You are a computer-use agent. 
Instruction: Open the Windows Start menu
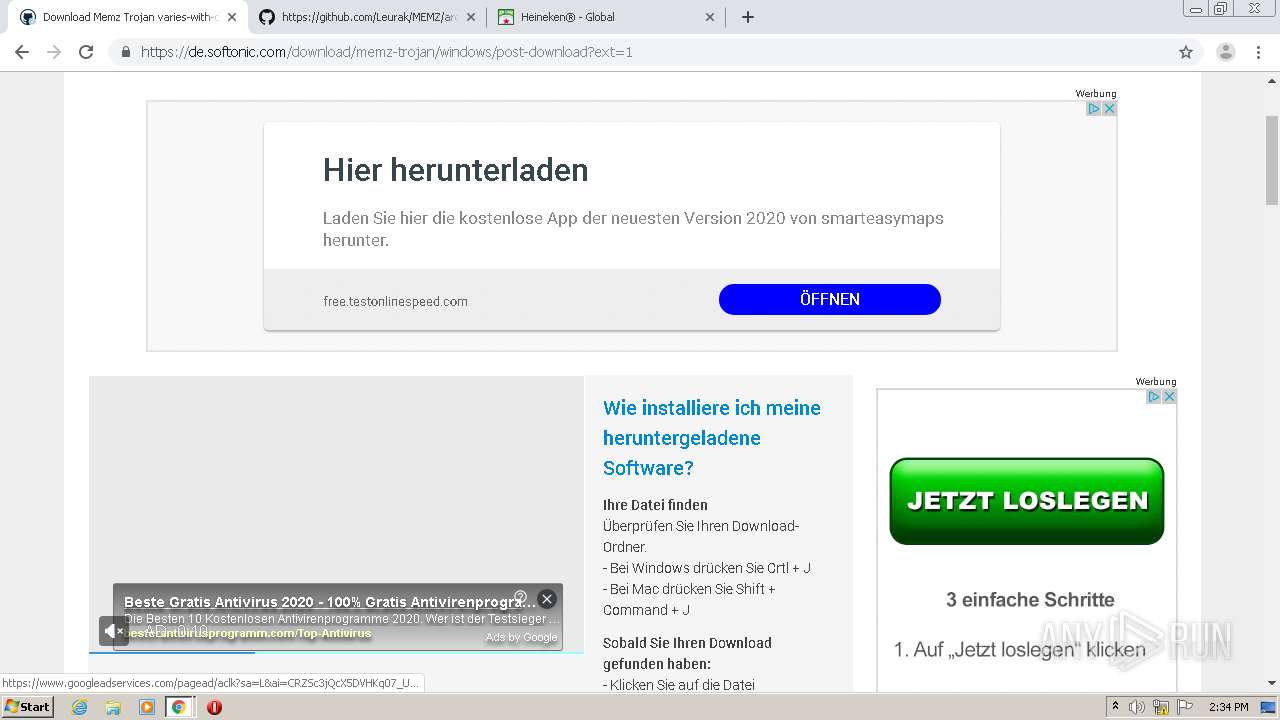click(28, 707)
